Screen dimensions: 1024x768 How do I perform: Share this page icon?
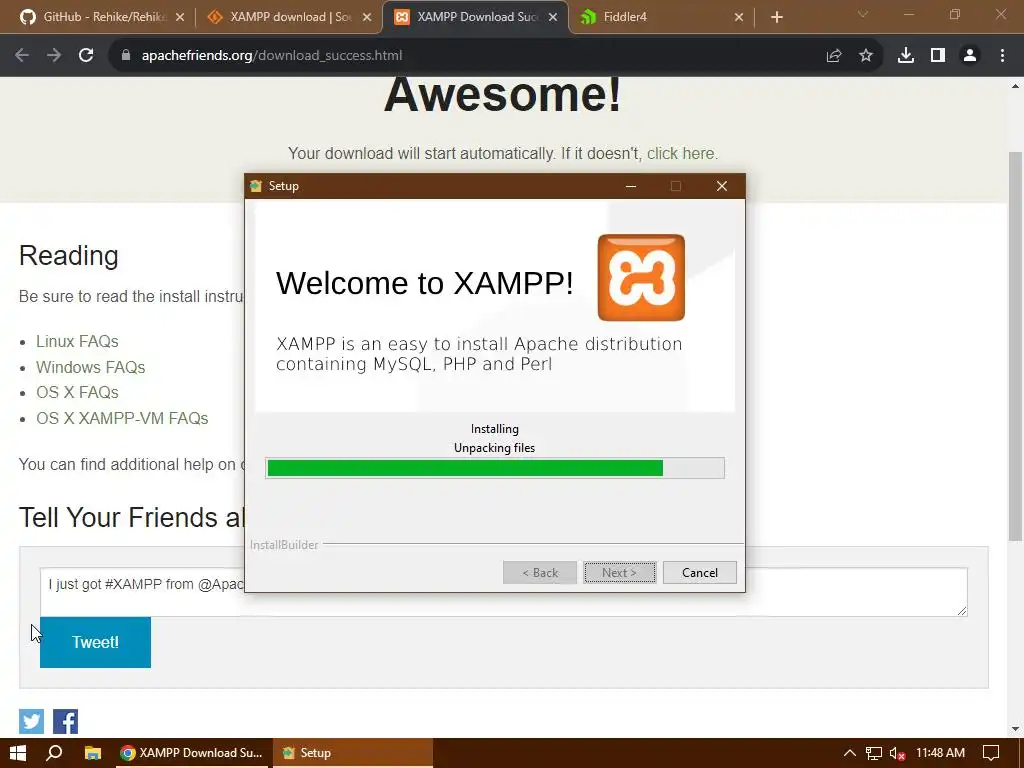(x=834, y=56)
